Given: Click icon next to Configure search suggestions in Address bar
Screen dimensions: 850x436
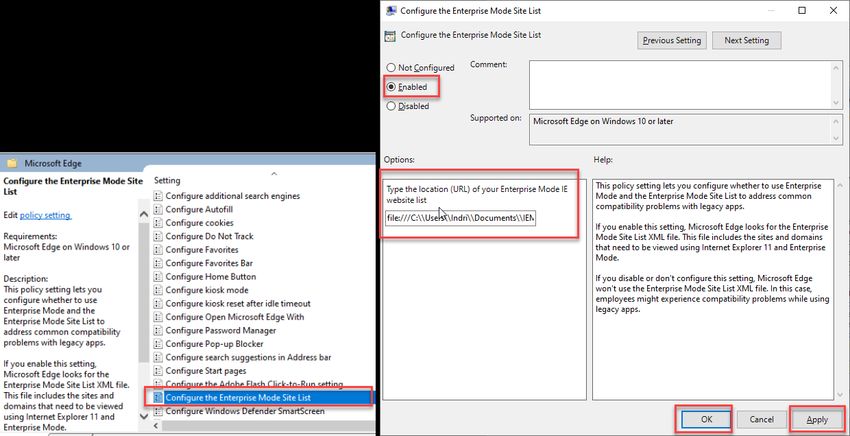Looking at the screenshot, I should [x=158, y=357].
